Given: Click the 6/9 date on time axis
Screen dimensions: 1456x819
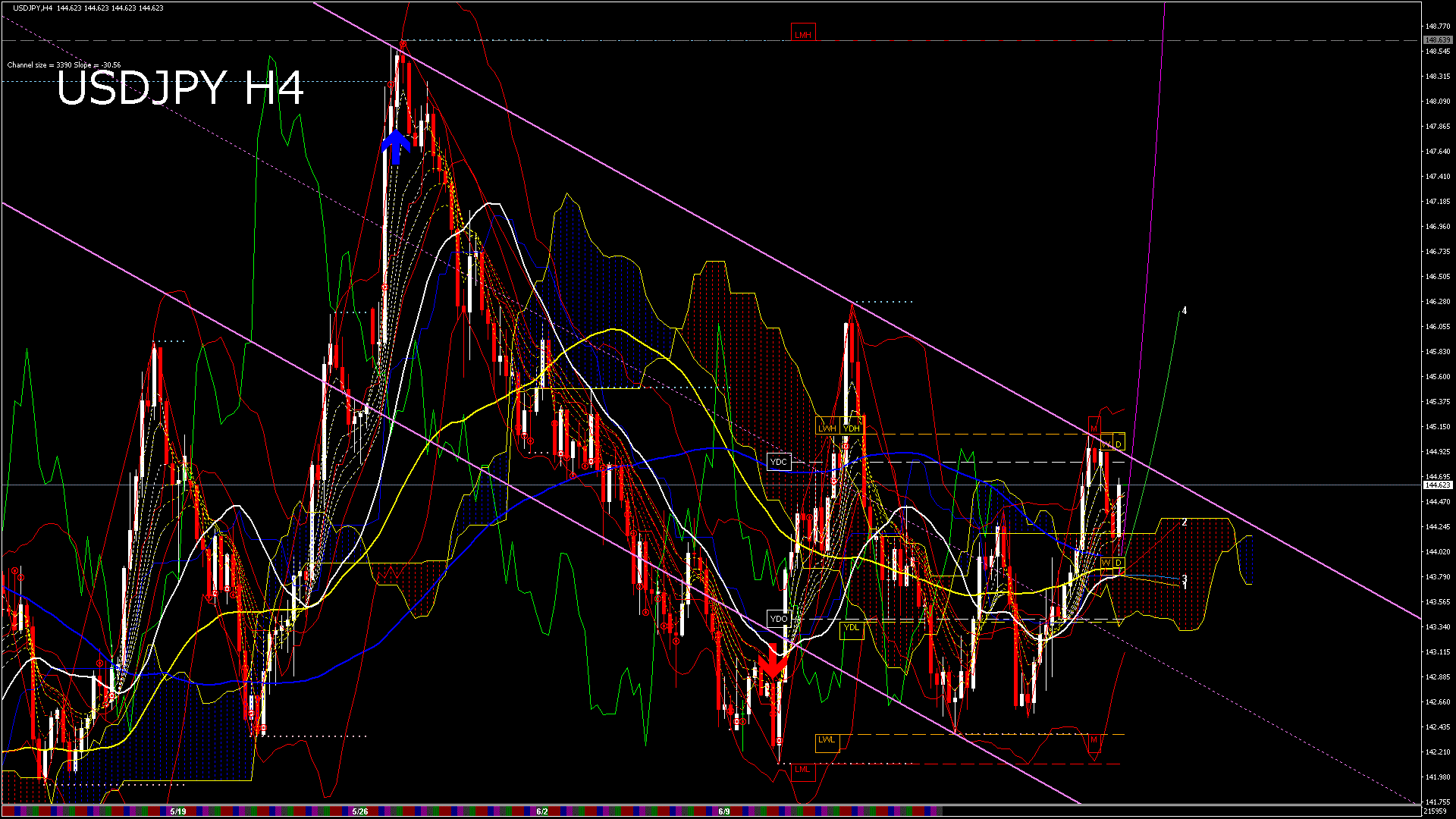Looking at the screenshot, I should 724,811.
